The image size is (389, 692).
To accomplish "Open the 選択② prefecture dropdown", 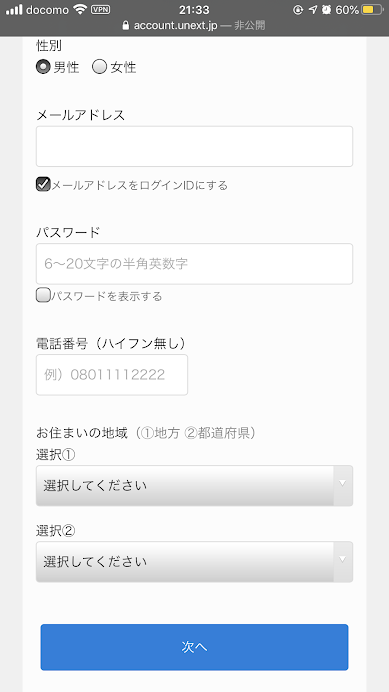I will [194, 562].
